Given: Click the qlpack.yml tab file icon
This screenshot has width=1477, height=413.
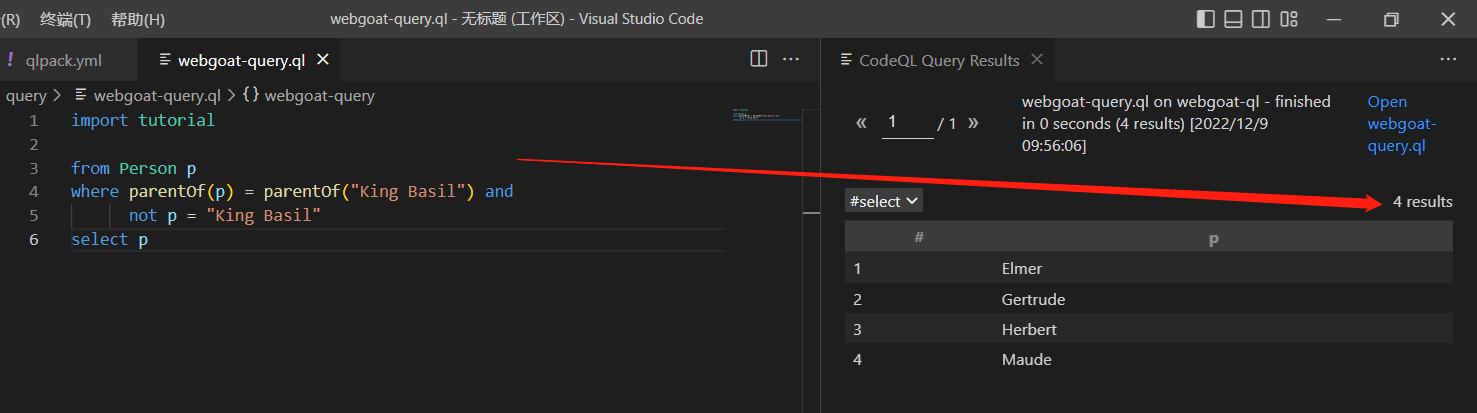Looking at the screenshot, I should click(x=10, y=60).
